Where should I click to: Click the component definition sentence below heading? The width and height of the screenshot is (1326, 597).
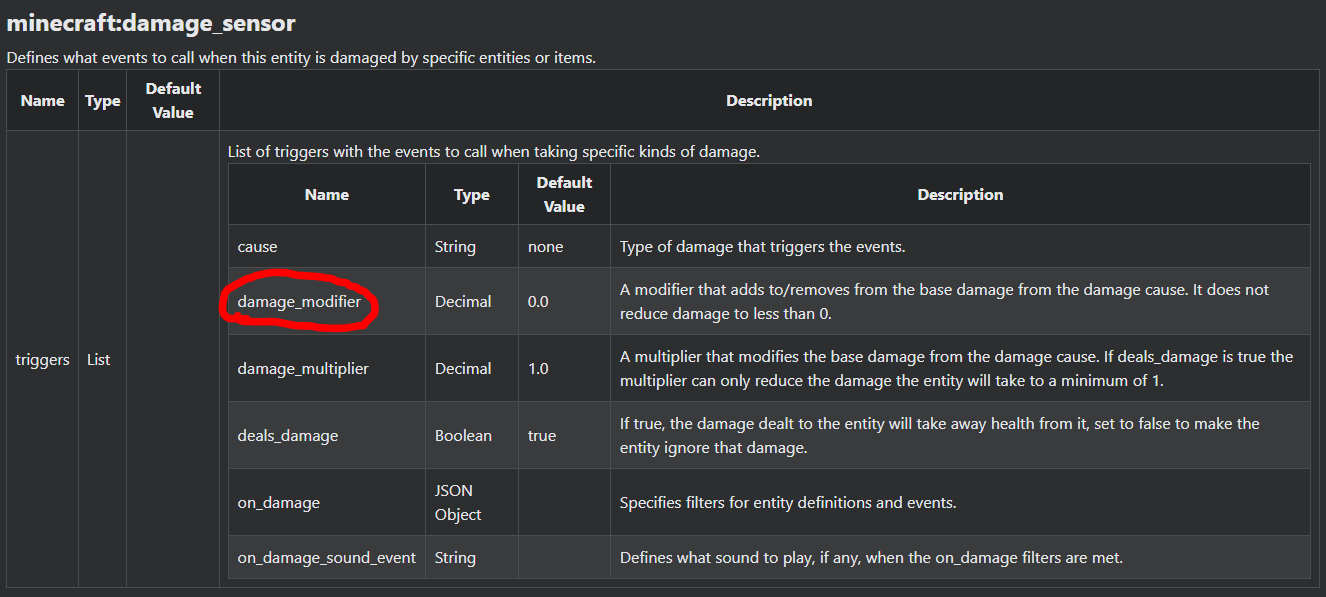pos(301,57)
